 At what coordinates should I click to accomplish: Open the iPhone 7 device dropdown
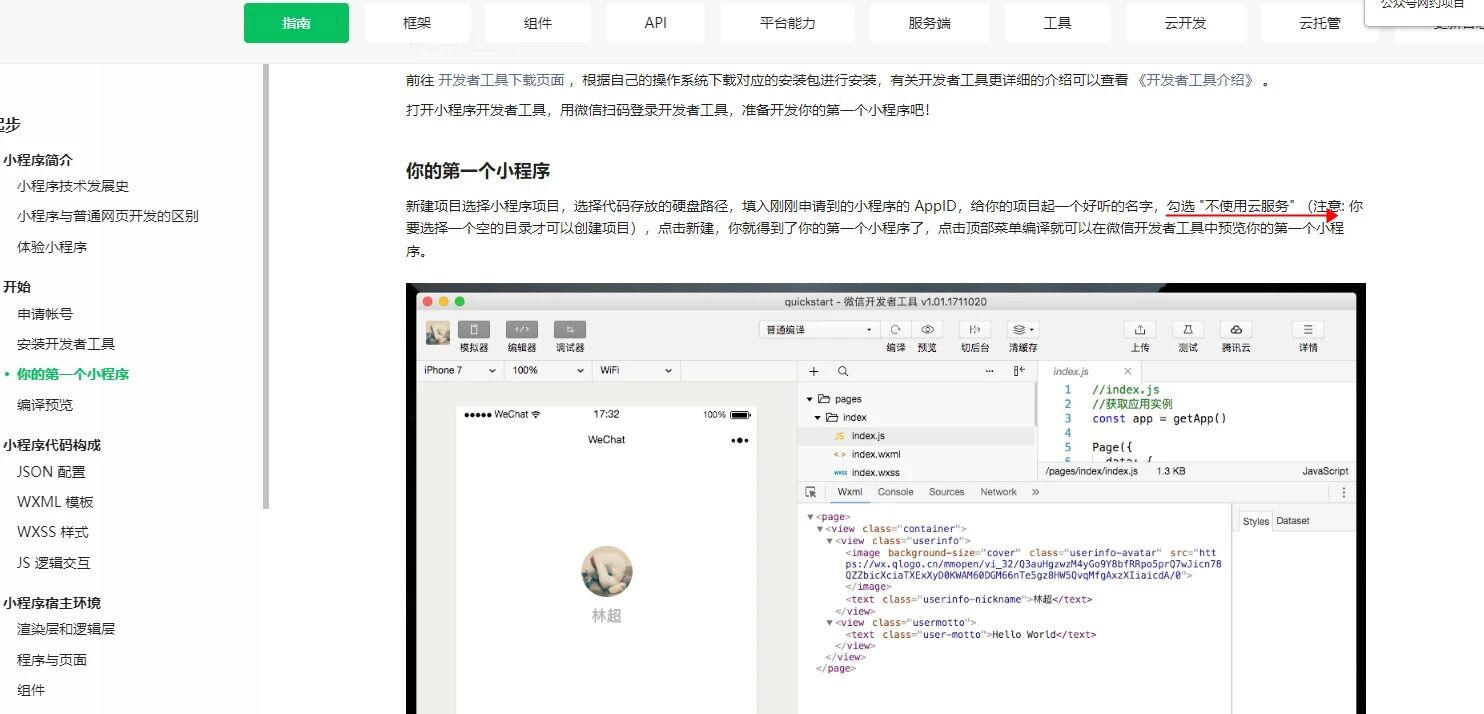click(x=460, y=370)
